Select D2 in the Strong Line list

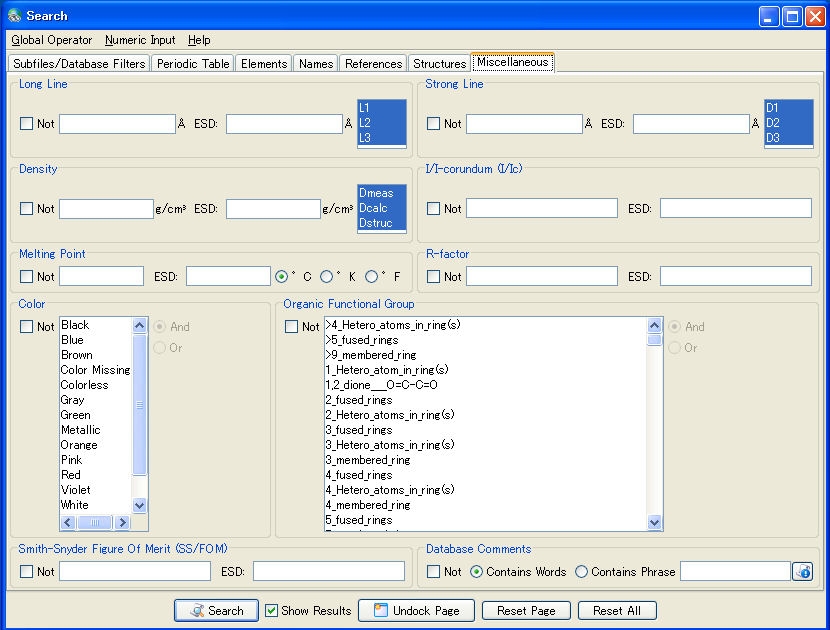(789, 123)
